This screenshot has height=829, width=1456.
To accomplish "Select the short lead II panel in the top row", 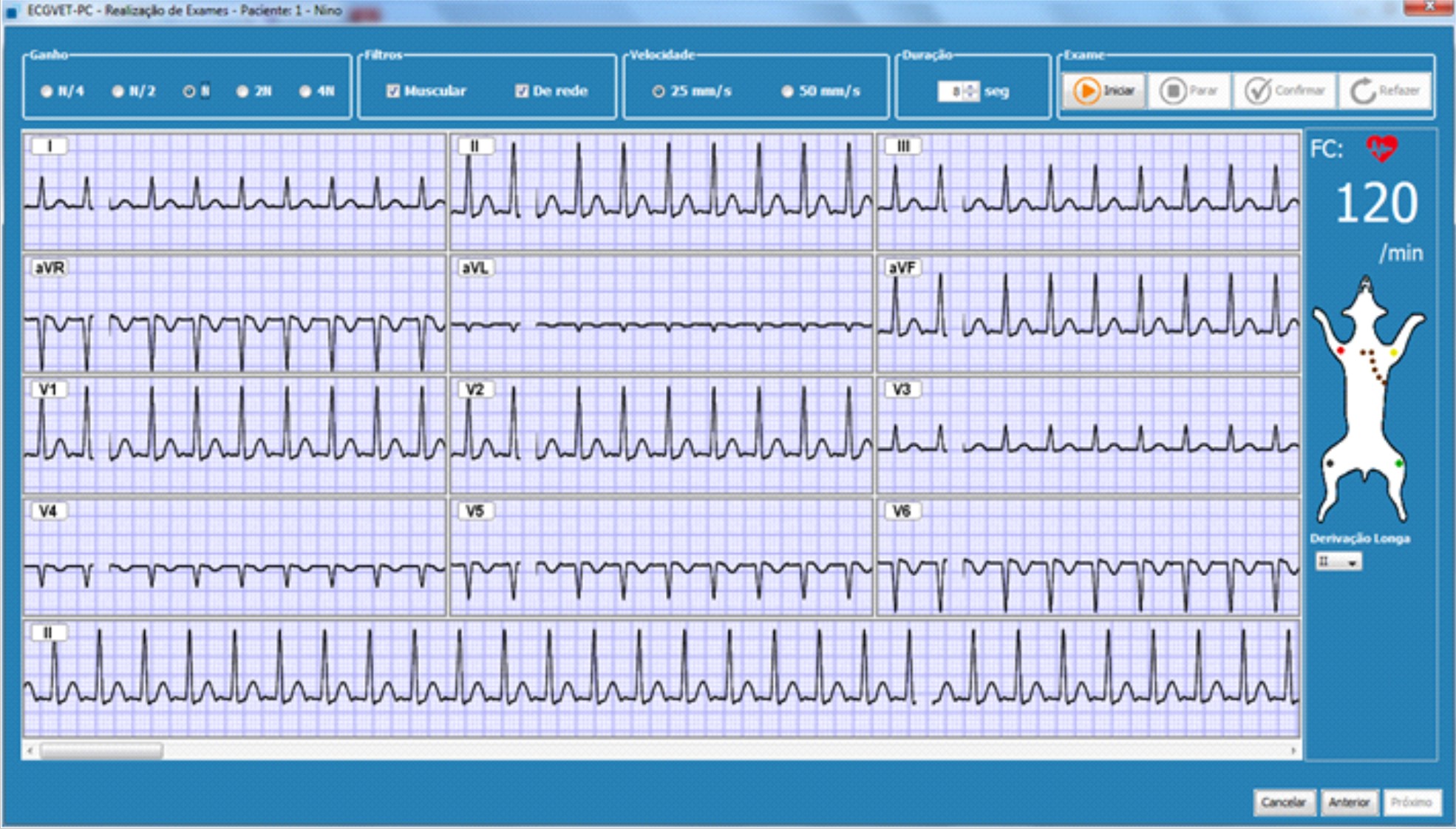I will (661, 192).
